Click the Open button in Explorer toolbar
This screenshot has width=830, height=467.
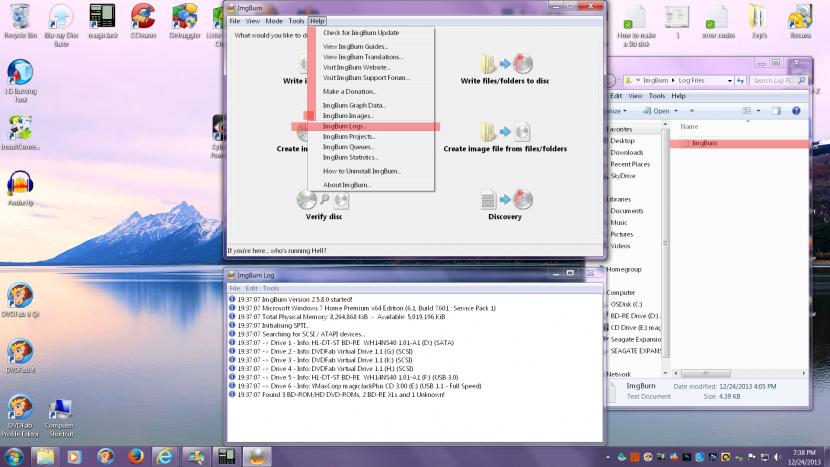coord(656,111)
